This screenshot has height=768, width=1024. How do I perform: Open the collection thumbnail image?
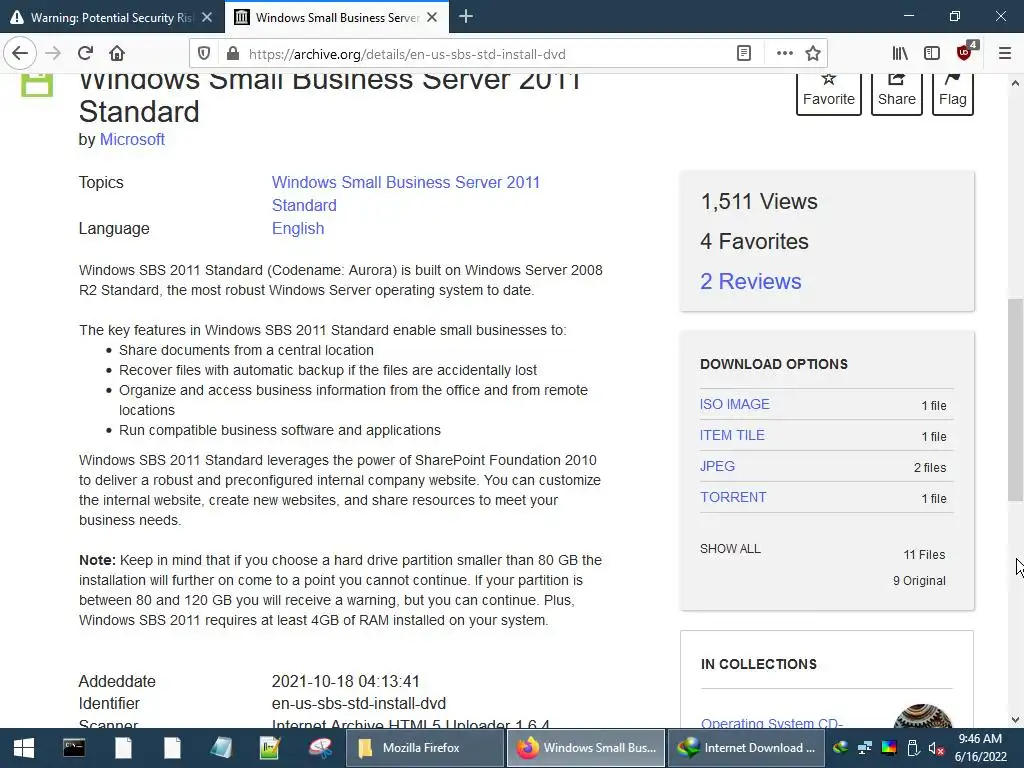click(922, 716)
